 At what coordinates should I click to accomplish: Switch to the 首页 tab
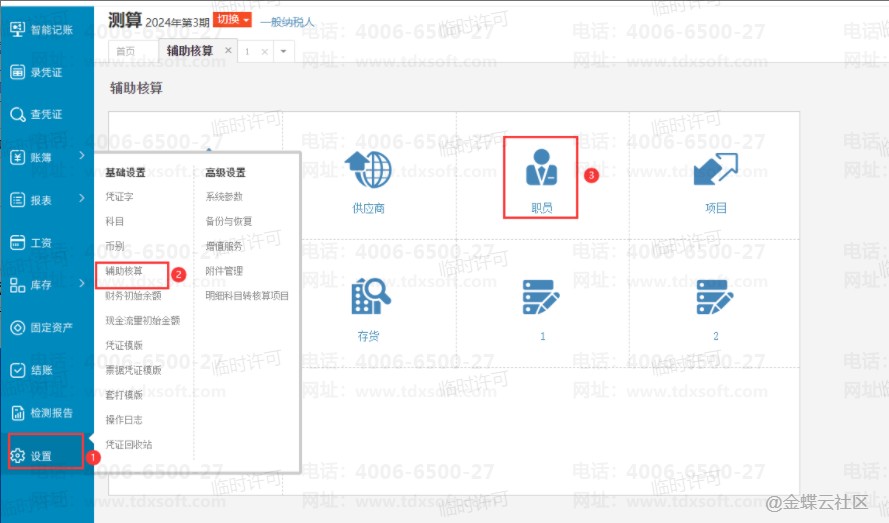coord(126,51)
